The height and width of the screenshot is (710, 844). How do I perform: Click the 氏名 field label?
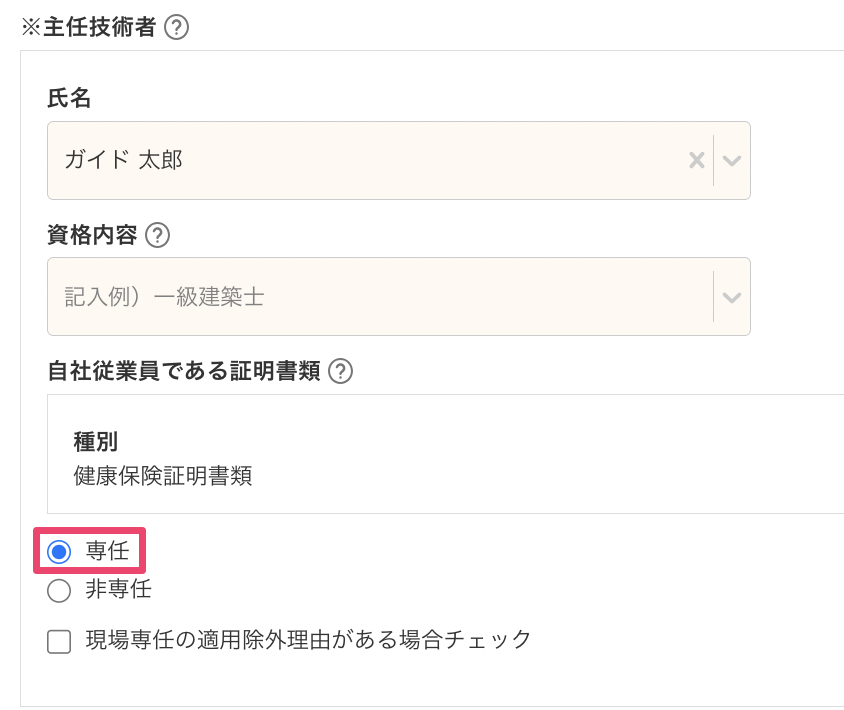point(69,98)
